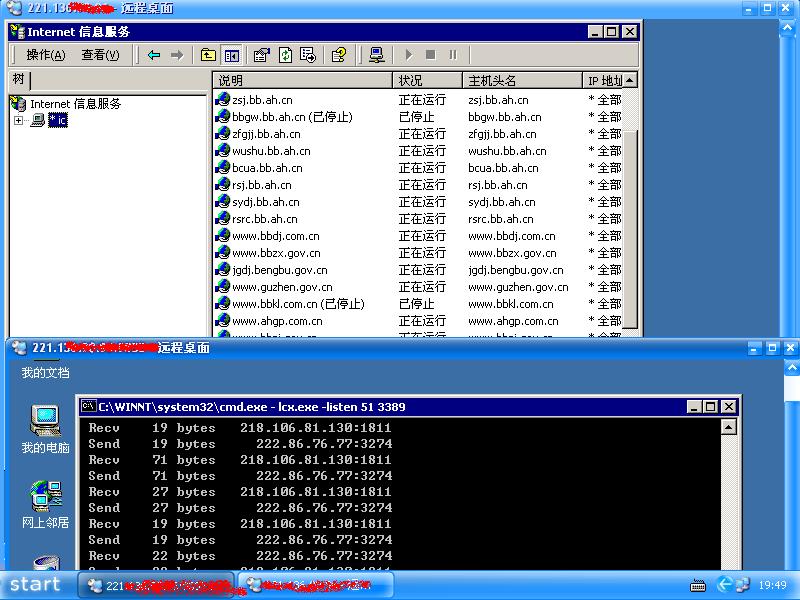Viewport: 800px width, 600px height.
Task: Click the cmd window scrollbar up arrow
Action: (728, 427)
